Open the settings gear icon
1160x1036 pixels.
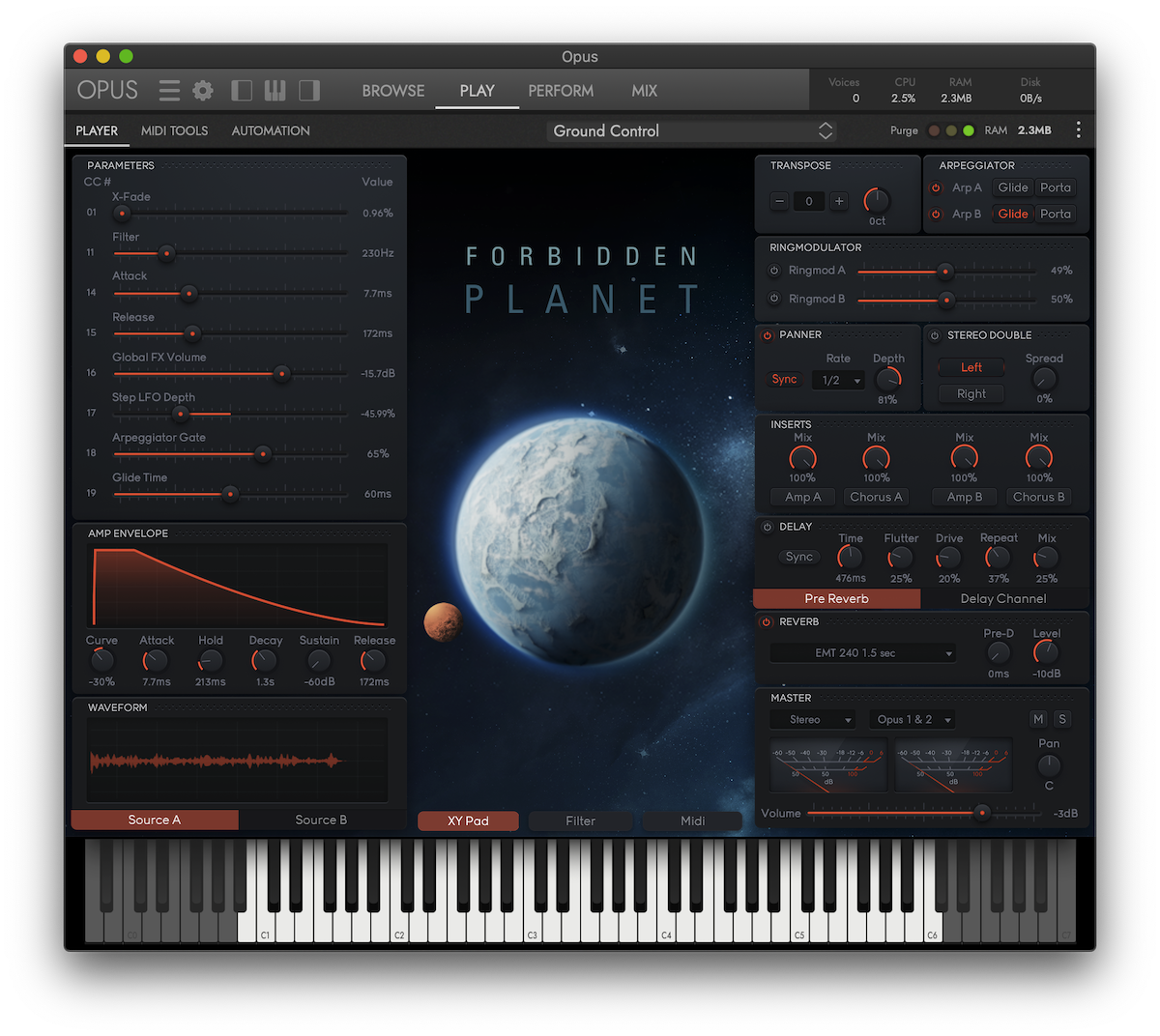203,91
